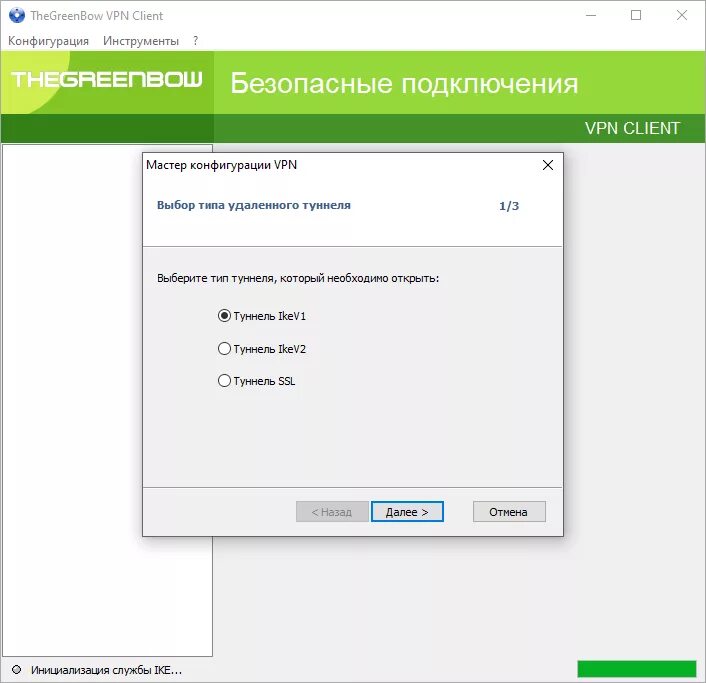This screenshot has width=706, height=683.
Task: Open the ? help menu
Action: tap(195, 41)
